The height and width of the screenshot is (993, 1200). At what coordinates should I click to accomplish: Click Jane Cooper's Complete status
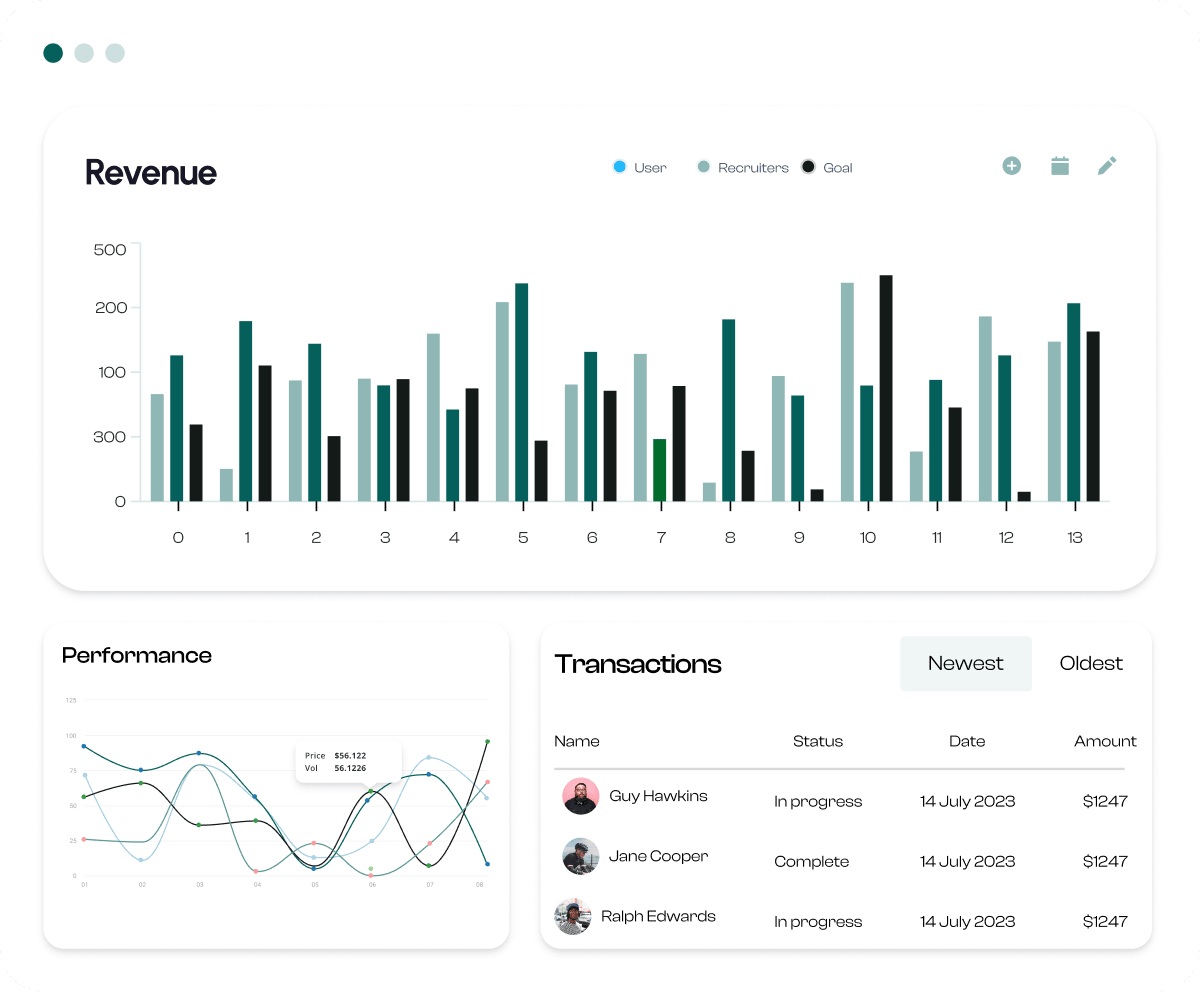click(812, 861)
